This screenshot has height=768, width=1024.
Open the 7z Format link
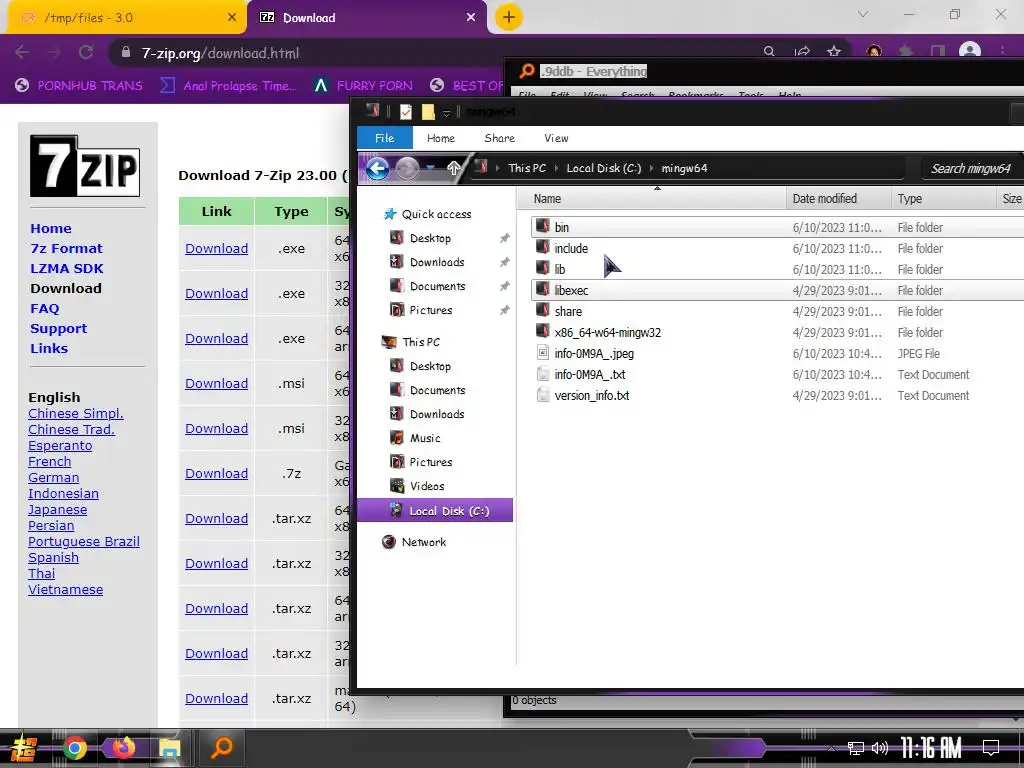click(x=67, y=248)
